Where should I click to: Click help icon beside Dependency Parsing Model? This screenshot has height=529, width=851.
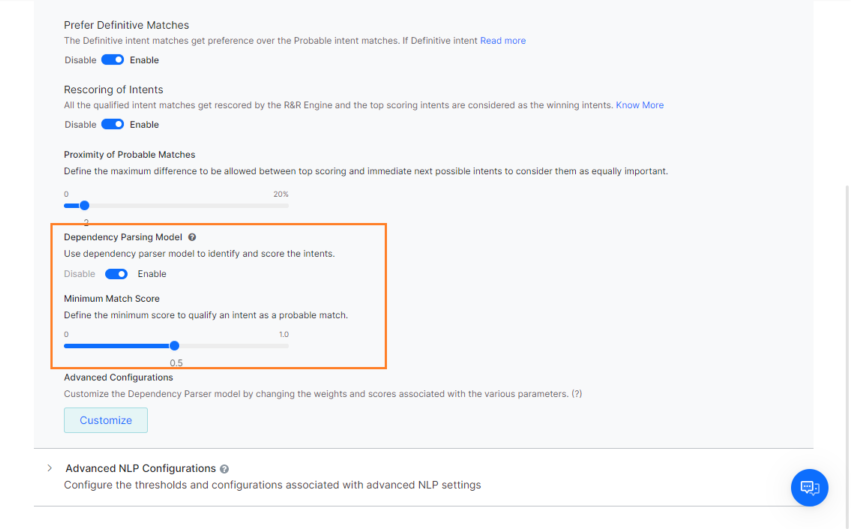pos(192,238)
